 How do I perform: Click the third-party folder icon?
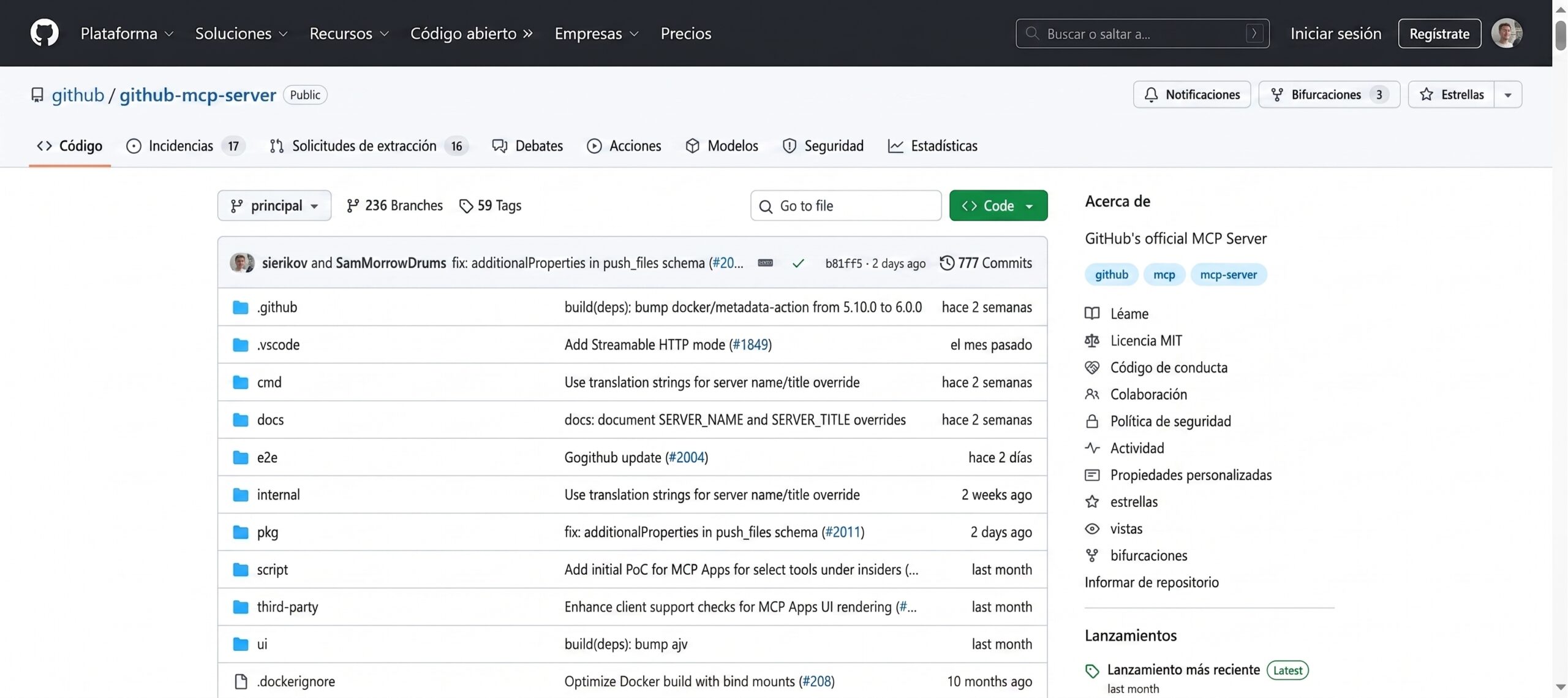pos(241,607)
